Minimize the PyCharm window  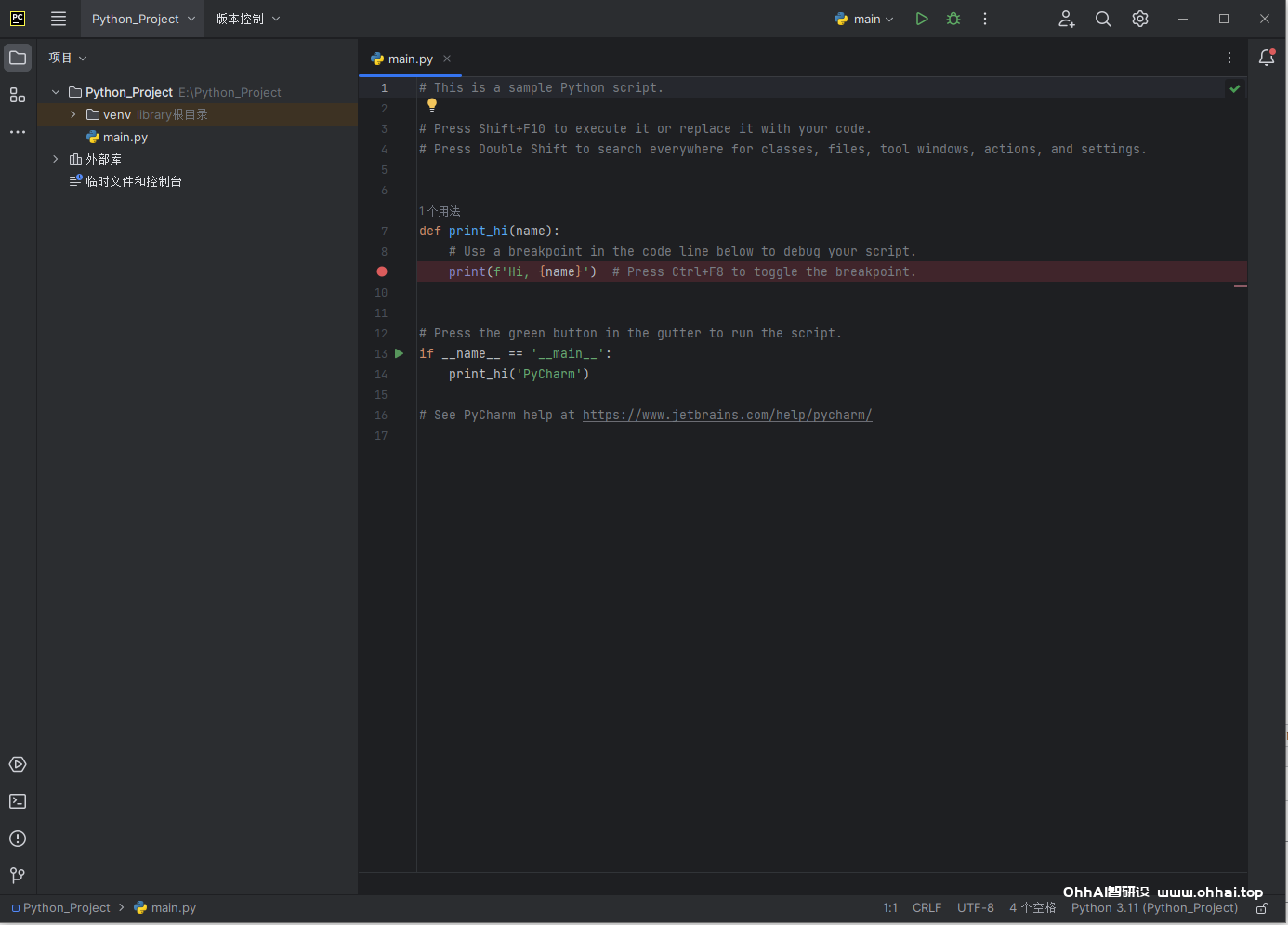(x=1183, y=19)
